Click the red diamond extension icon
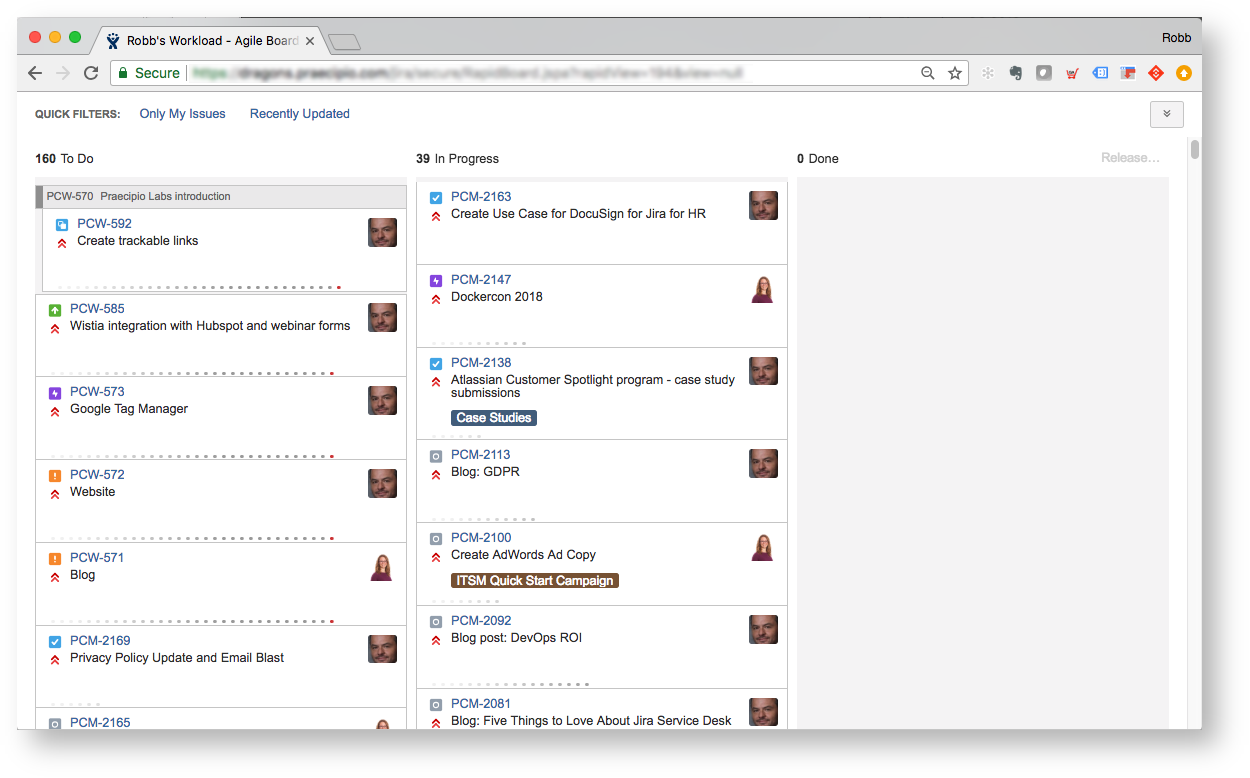The image size is (1250, 778). [1156, 73]
